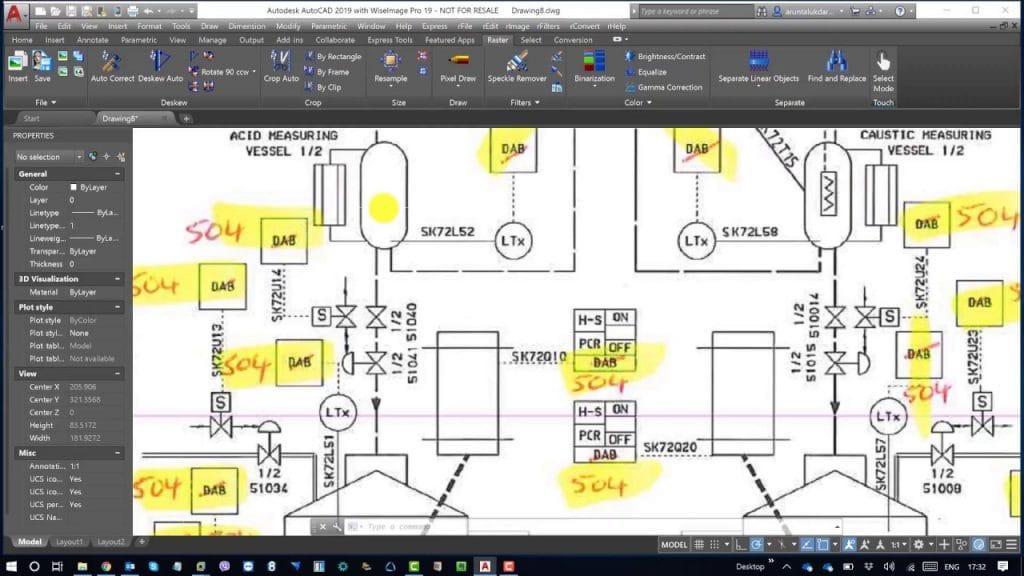Open the Binarization tool
Viewport: 1024px width, 576px height.
tap(594, 68)
